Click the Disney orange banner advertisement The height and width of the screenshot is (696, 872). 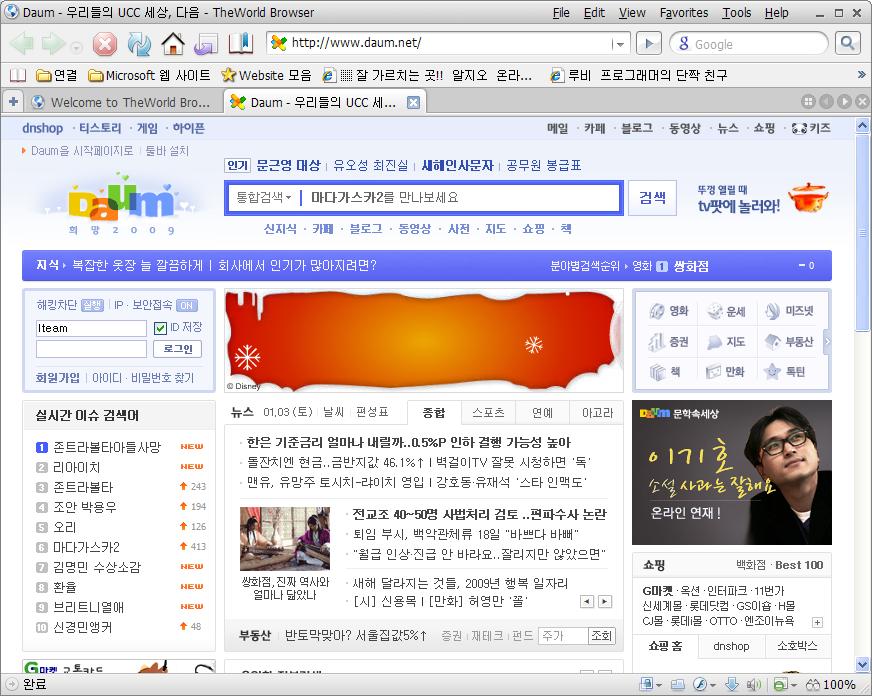[424, 340]
